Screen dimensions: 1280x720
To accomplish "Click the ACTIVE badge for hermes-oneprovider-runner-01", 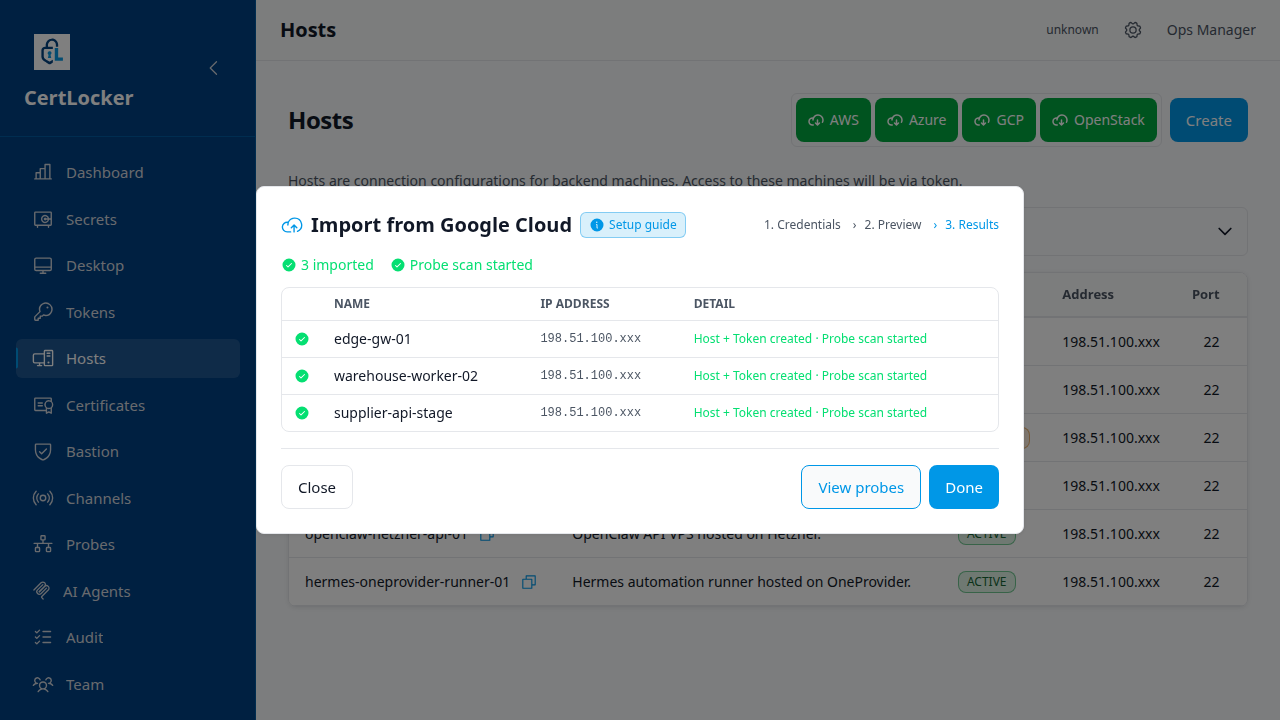I will pos(987,582).
